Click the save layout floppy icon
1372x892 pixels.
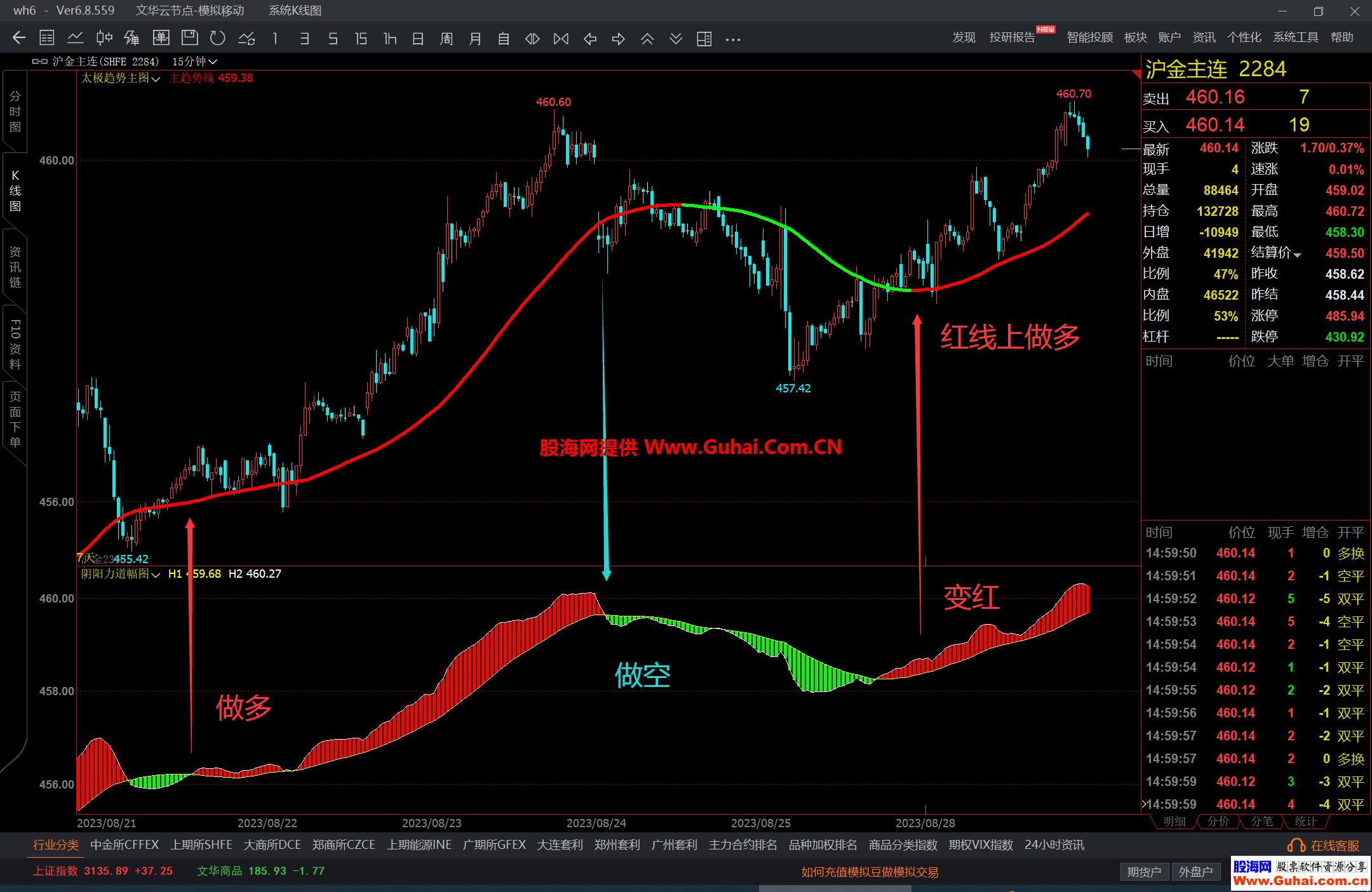[x=189, y=38]
